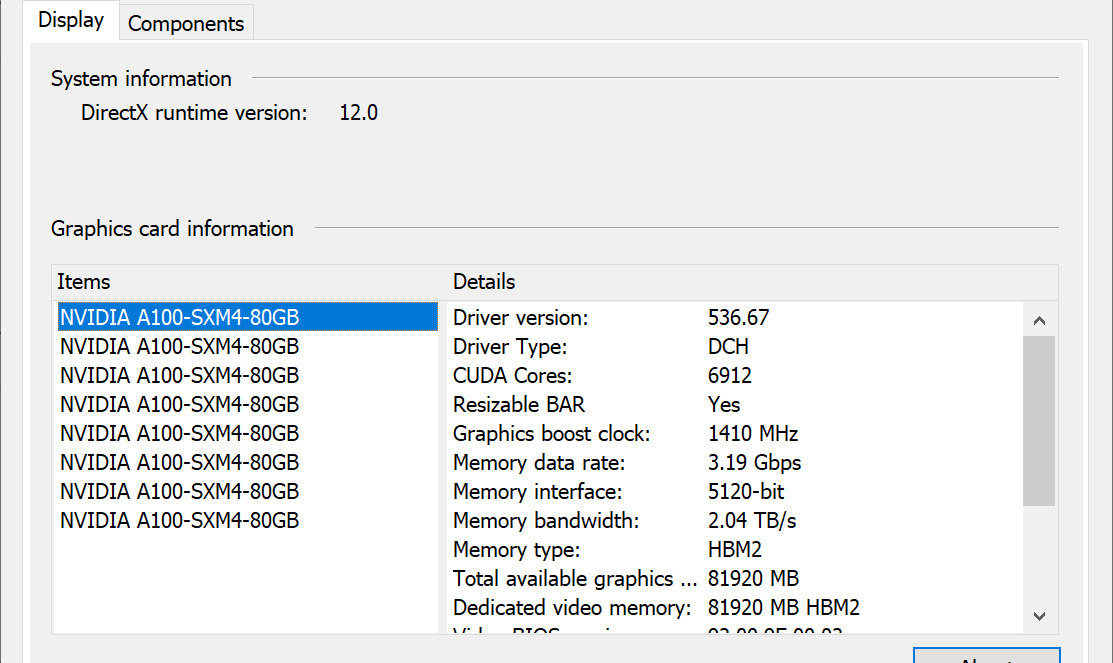Select the 'Memory data rate:' label

(539, 463)
